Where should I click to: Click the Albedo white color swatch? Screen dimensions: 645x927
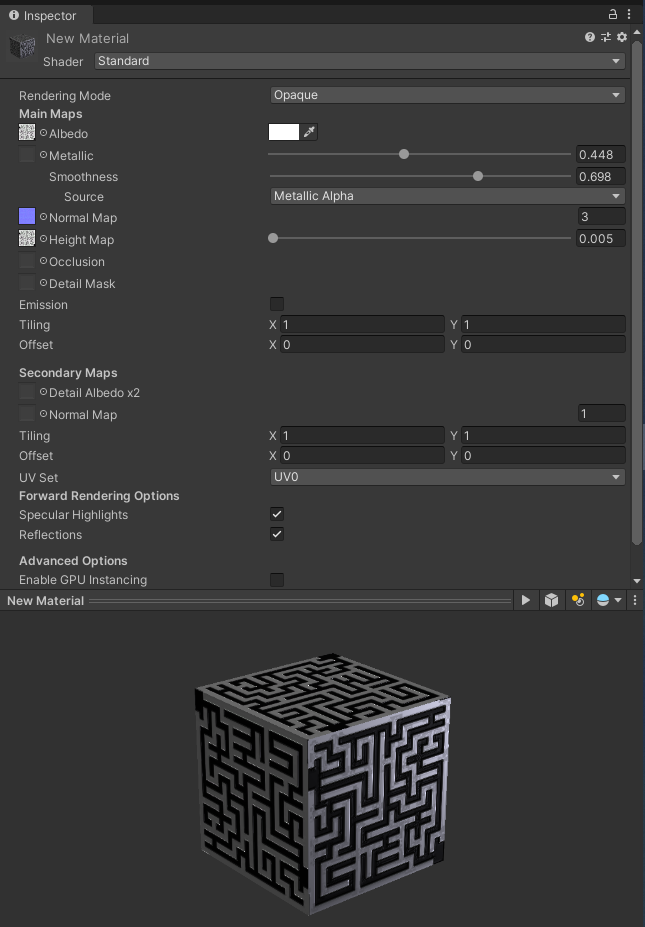point(284,132)
